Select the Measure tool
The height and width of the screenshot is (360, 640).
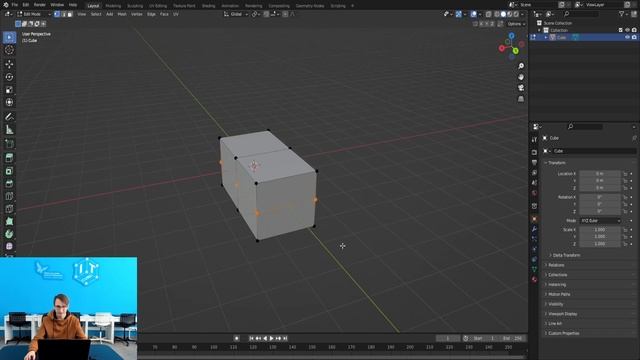(9, 130)
